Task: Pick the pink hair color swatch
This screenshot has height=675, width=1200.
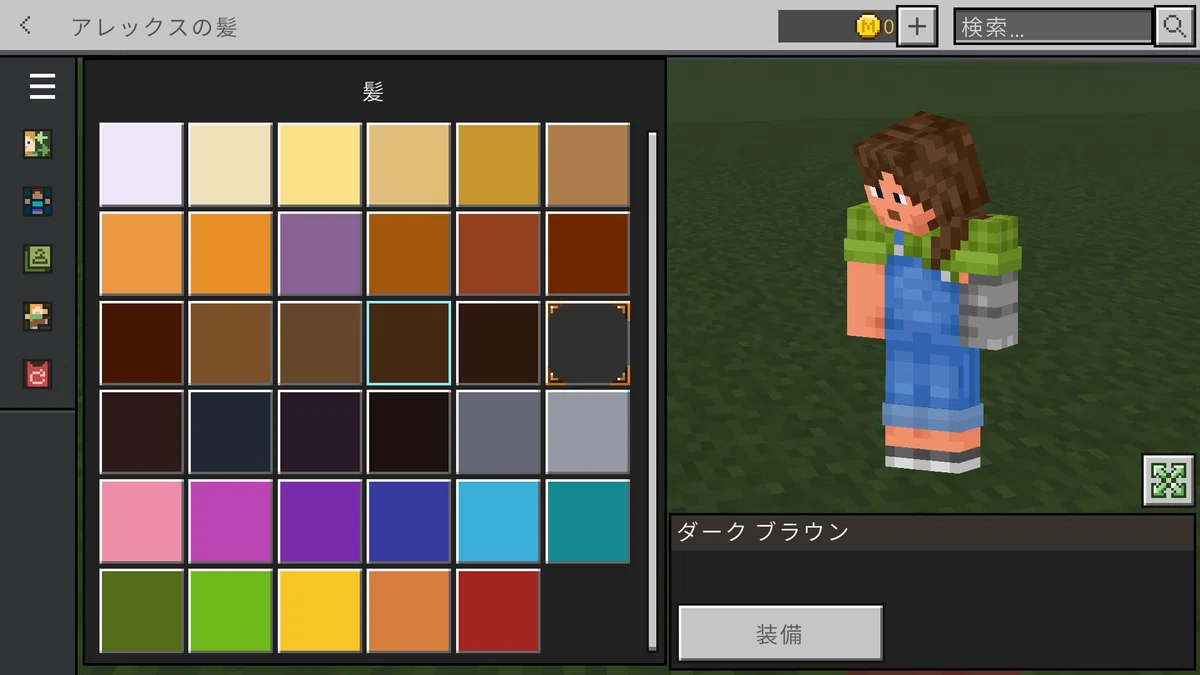Action: [x=141, y=522]
